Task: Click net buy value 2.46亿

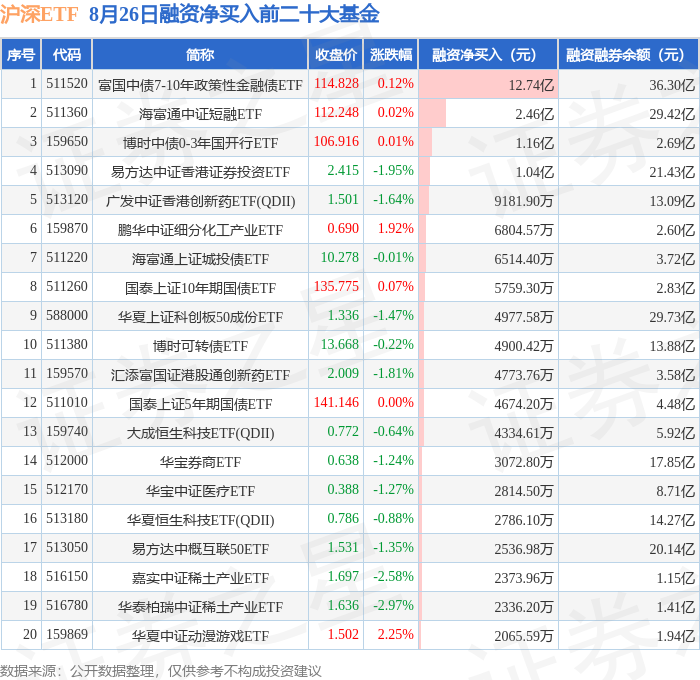Action: [534, 114]
